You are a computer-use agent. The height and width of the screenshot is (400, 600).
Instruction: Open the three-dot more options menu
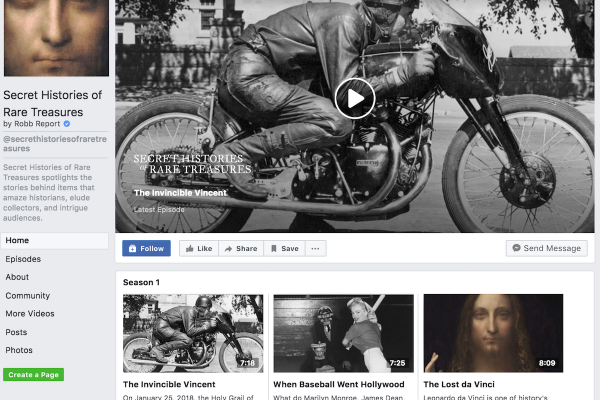(315, 248)
